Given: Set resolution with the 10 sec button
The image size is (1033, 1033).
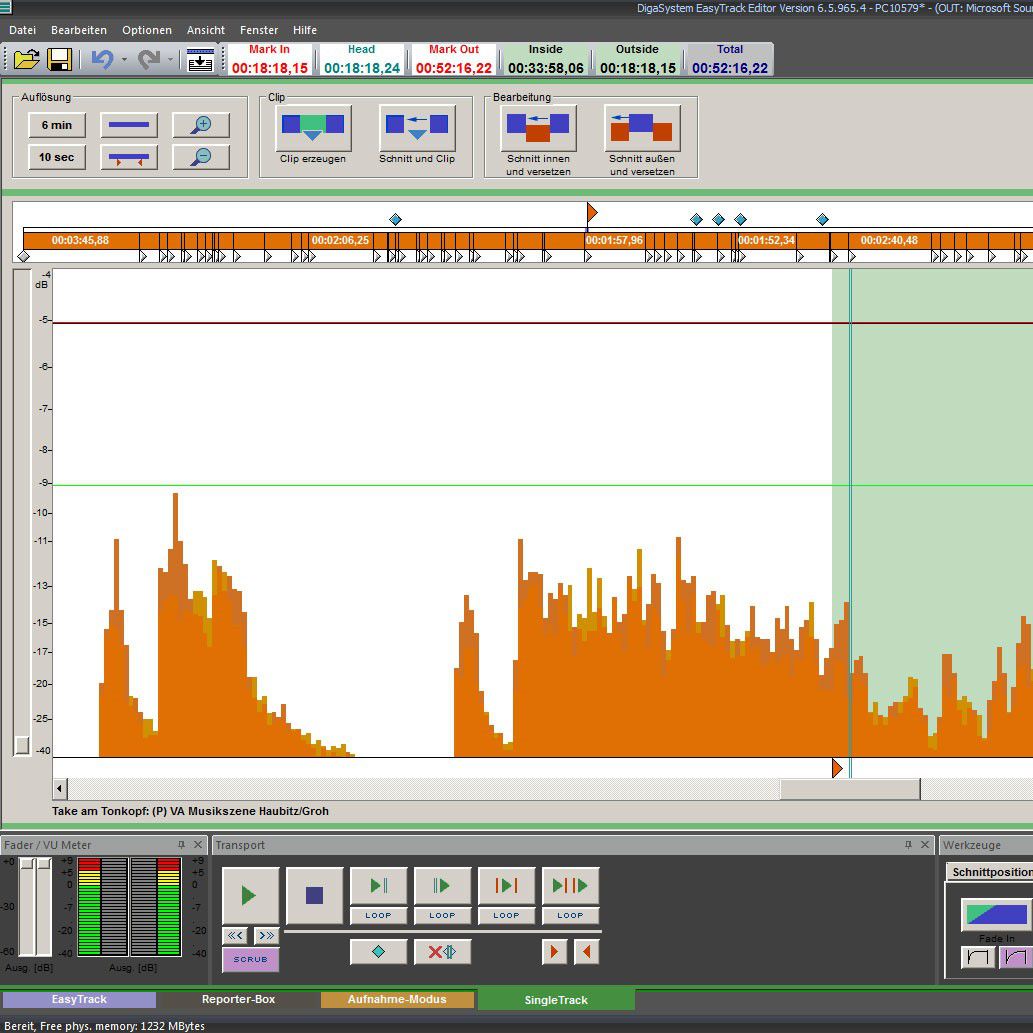Looking at the screenshot, I should point(57,157).
